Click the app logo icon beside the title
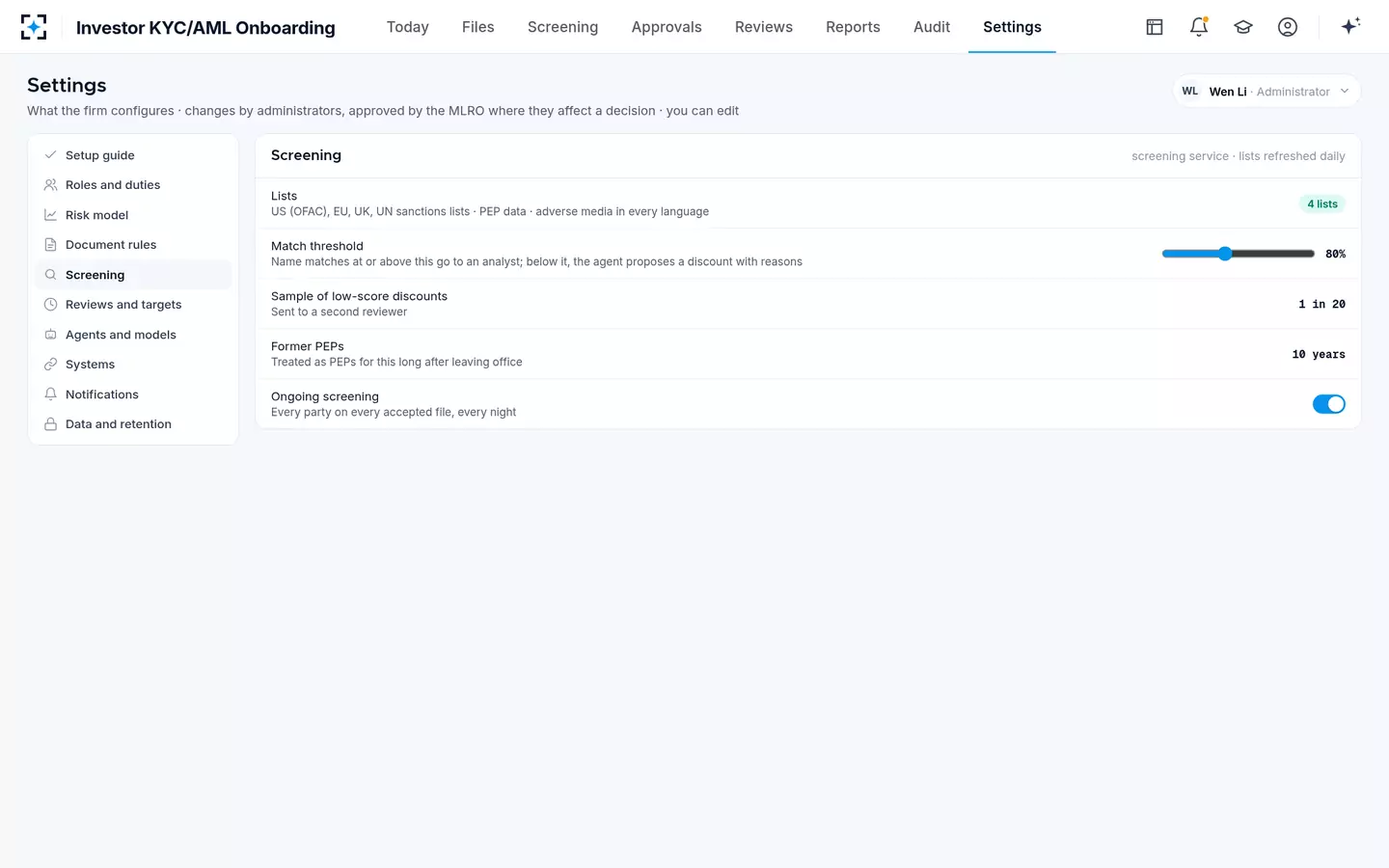This screenshot has height=868, width=1389. click(x=34, y=27)
